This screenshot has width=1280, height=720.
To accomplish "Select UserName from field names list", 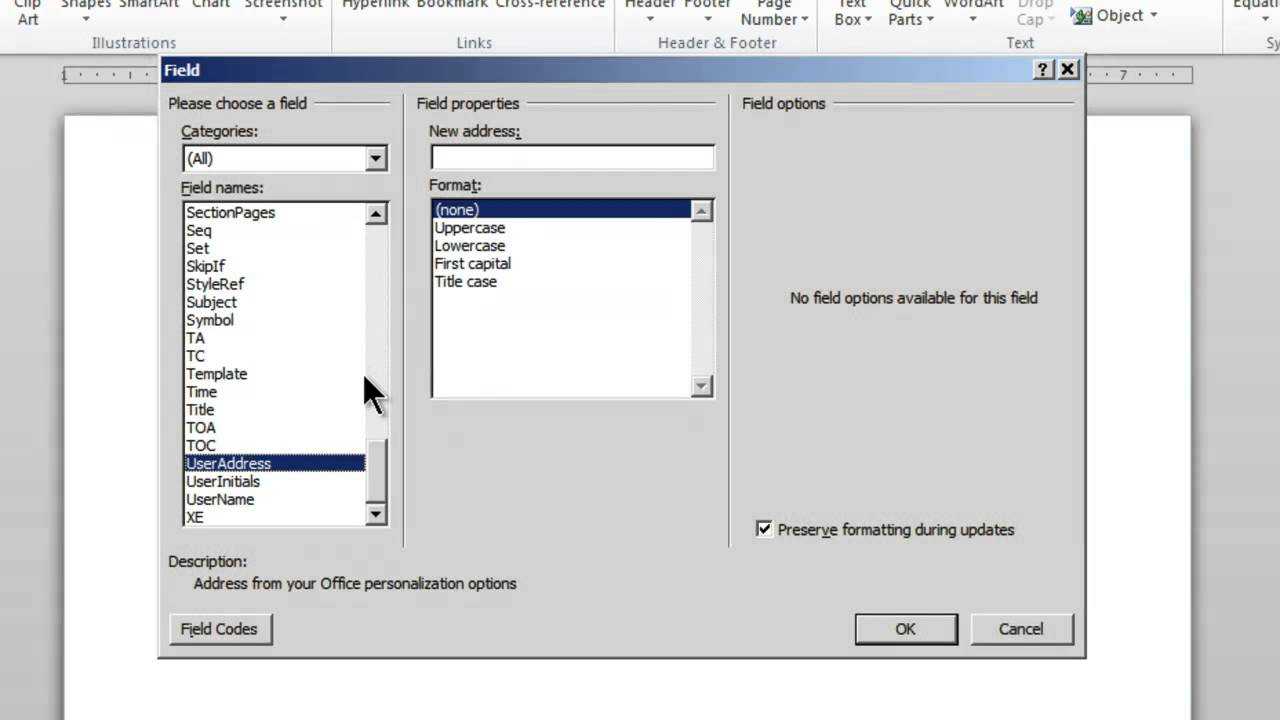I will click(220, 499).
